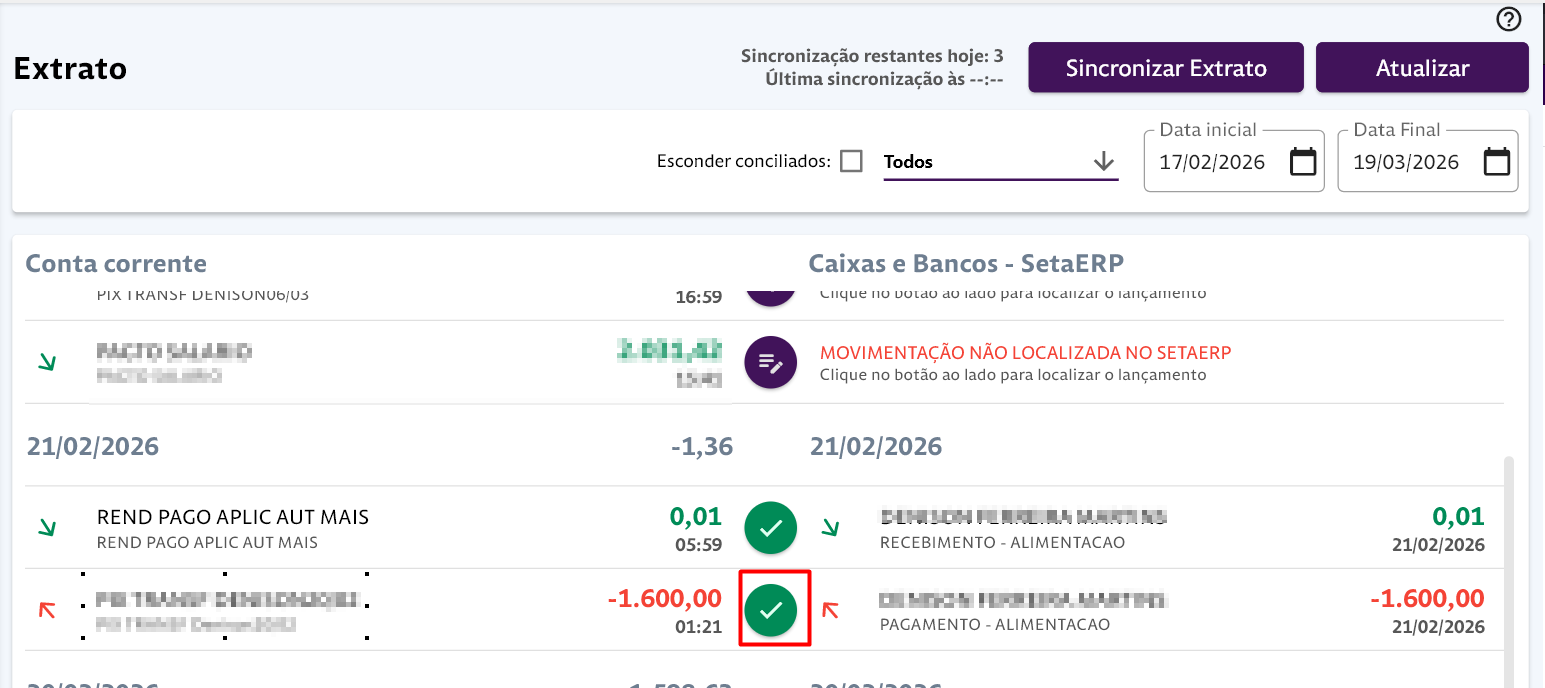Open calendar picker for Data Final
The height and width of the screenshot is (688, 1545).
click(1497, 161)
